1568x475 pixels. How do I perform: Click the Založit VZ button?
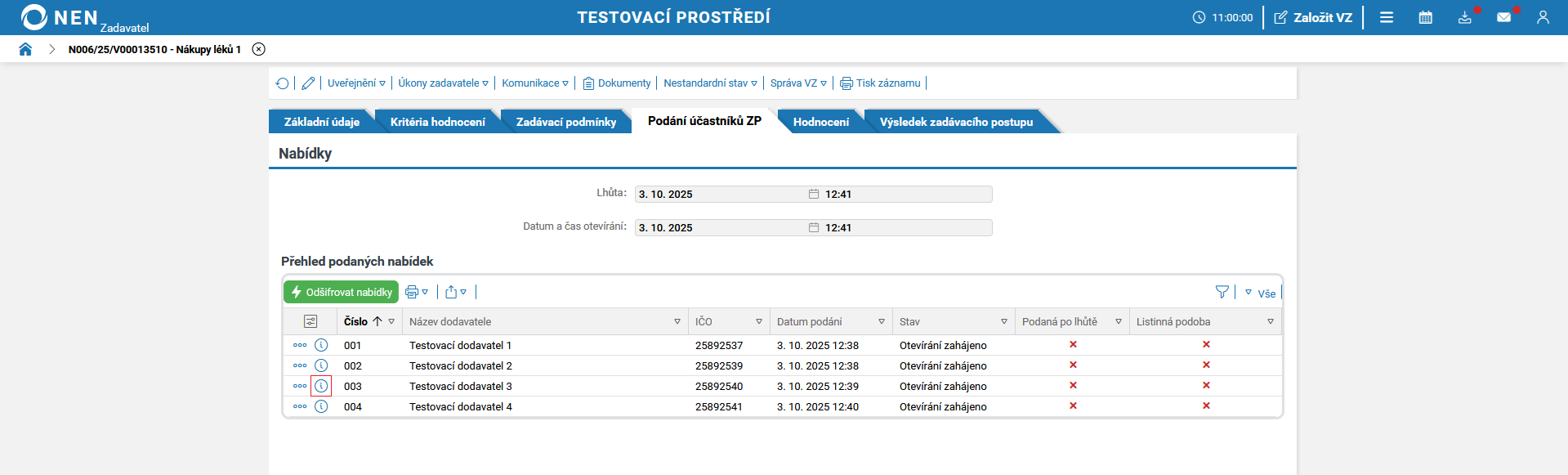pyautogui.click(x=1313, y=17)
